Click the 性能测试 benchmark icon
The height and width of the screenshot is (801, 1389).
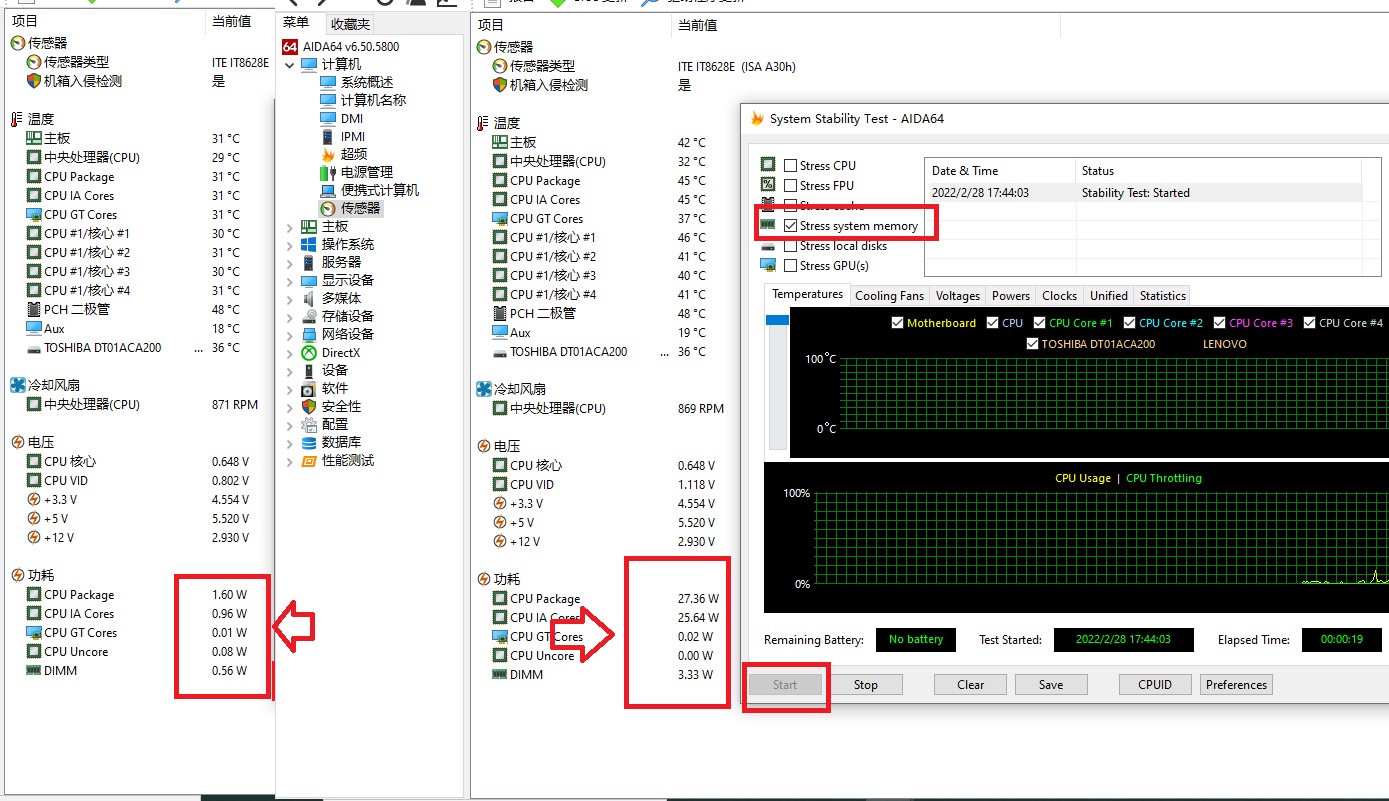[309, 461]
